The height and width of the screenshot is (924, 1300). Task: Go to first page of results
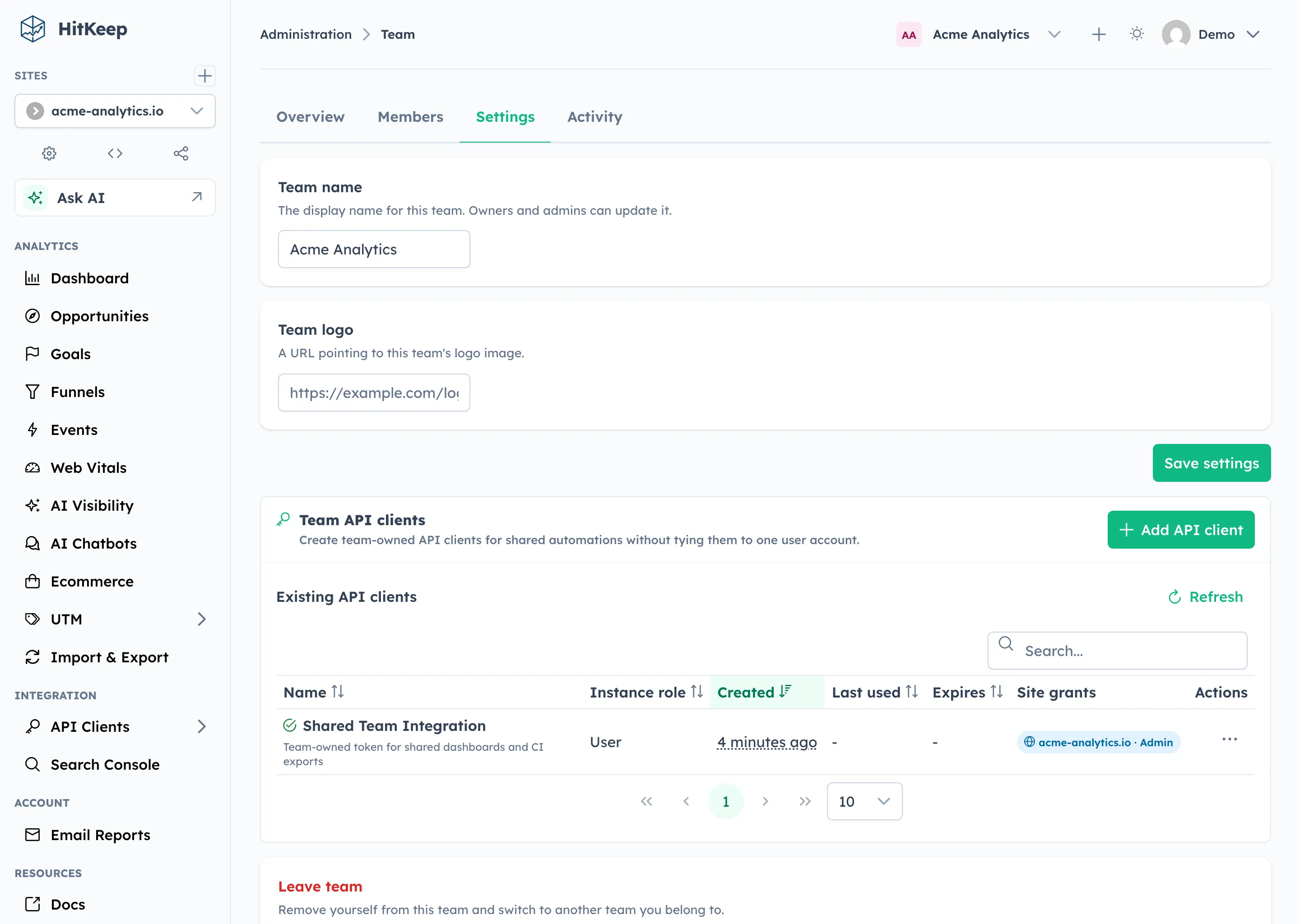click(646, 801)
